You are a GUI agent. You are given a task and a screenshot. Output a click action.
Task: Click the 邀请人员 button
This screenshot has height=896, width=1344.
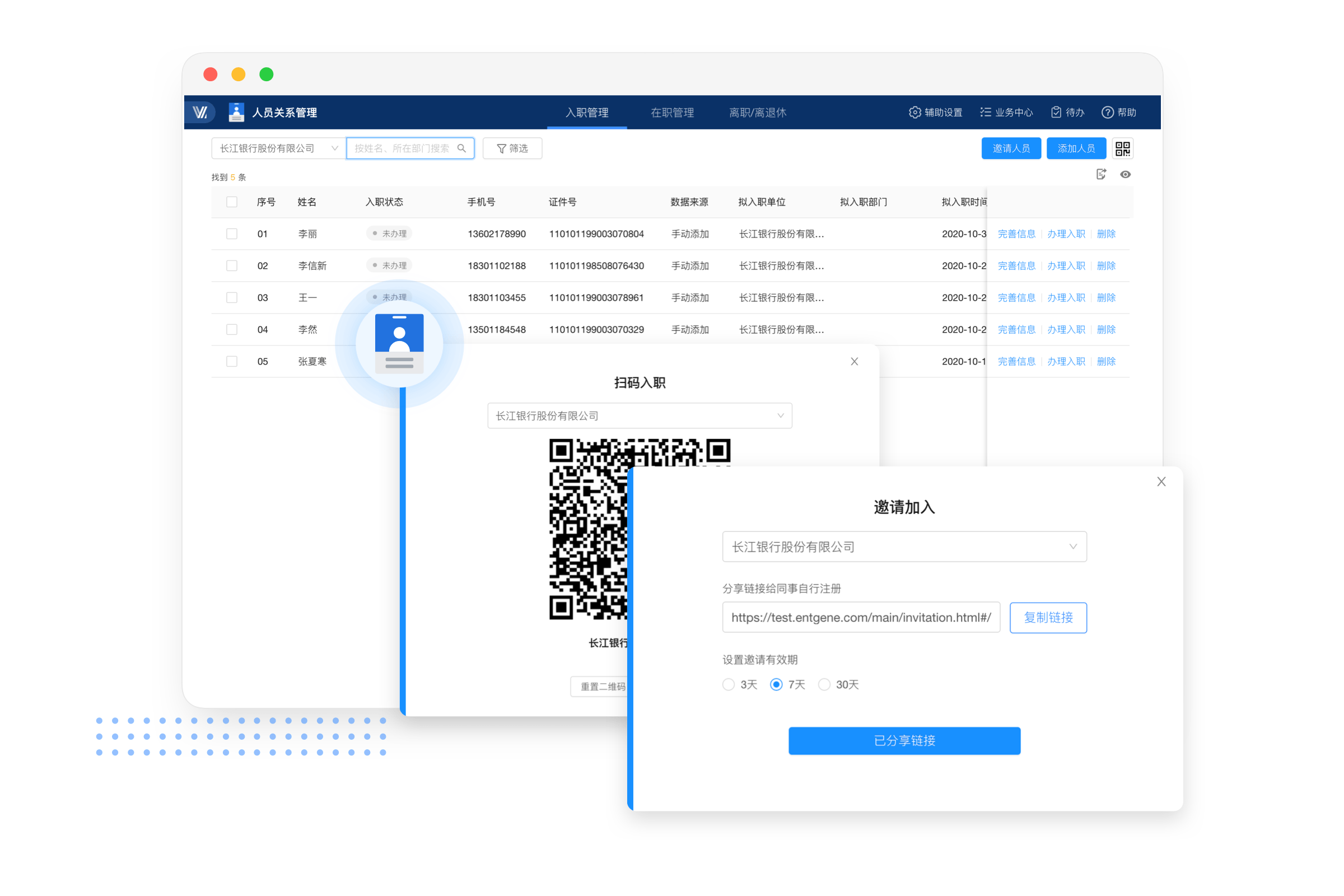coord(1011,148)
